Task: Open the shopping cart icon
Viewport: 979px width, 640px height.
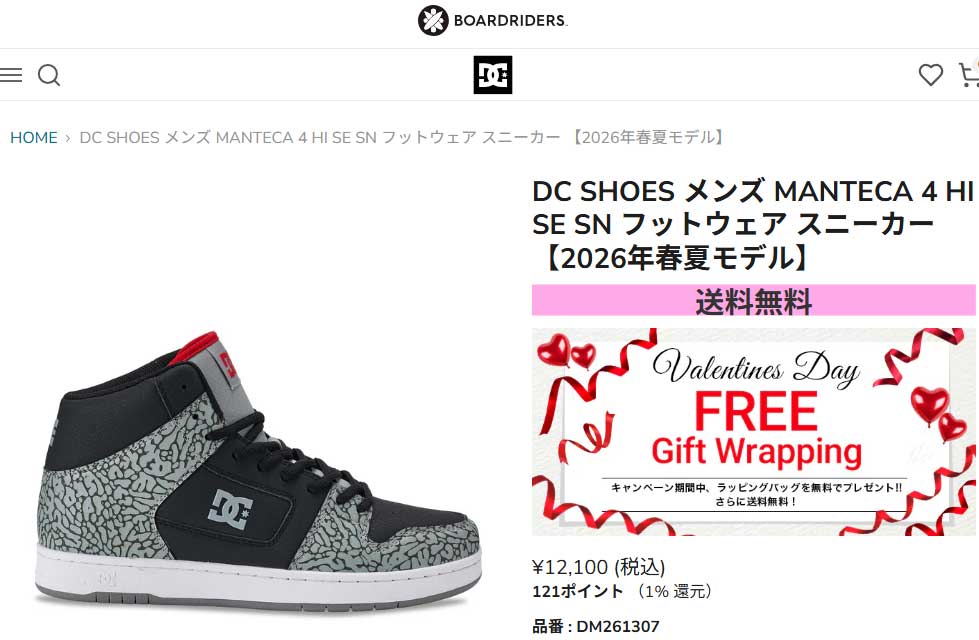Action: point(968,74)
